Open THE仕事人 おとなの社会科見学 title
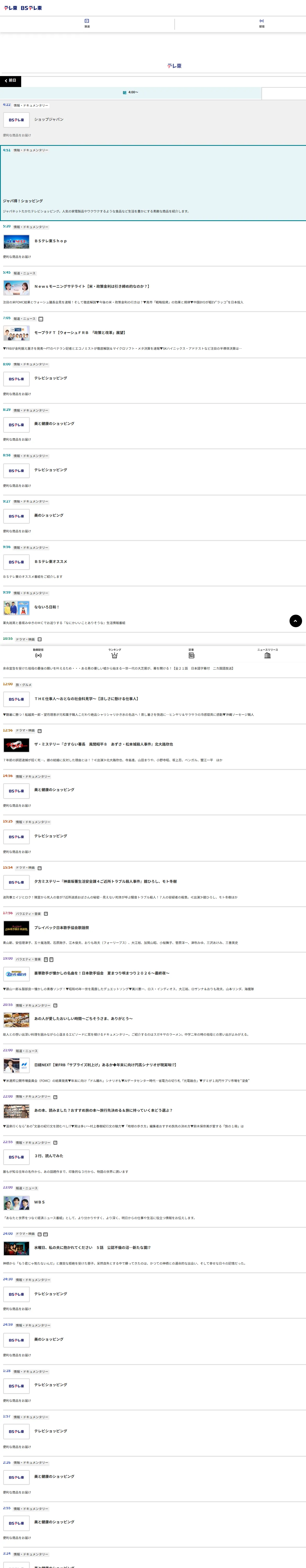 coord(87,699)
